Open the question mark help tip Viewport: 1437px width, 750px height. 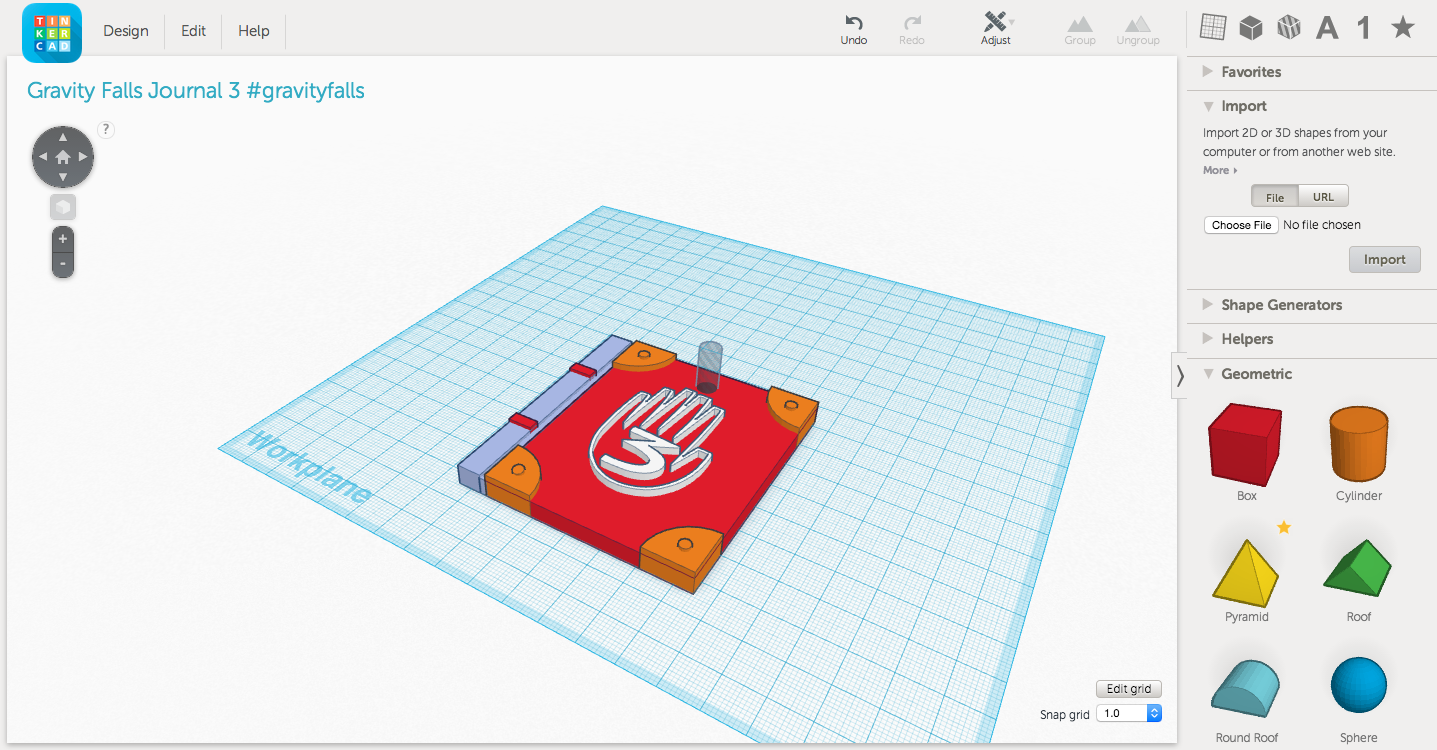106,129
